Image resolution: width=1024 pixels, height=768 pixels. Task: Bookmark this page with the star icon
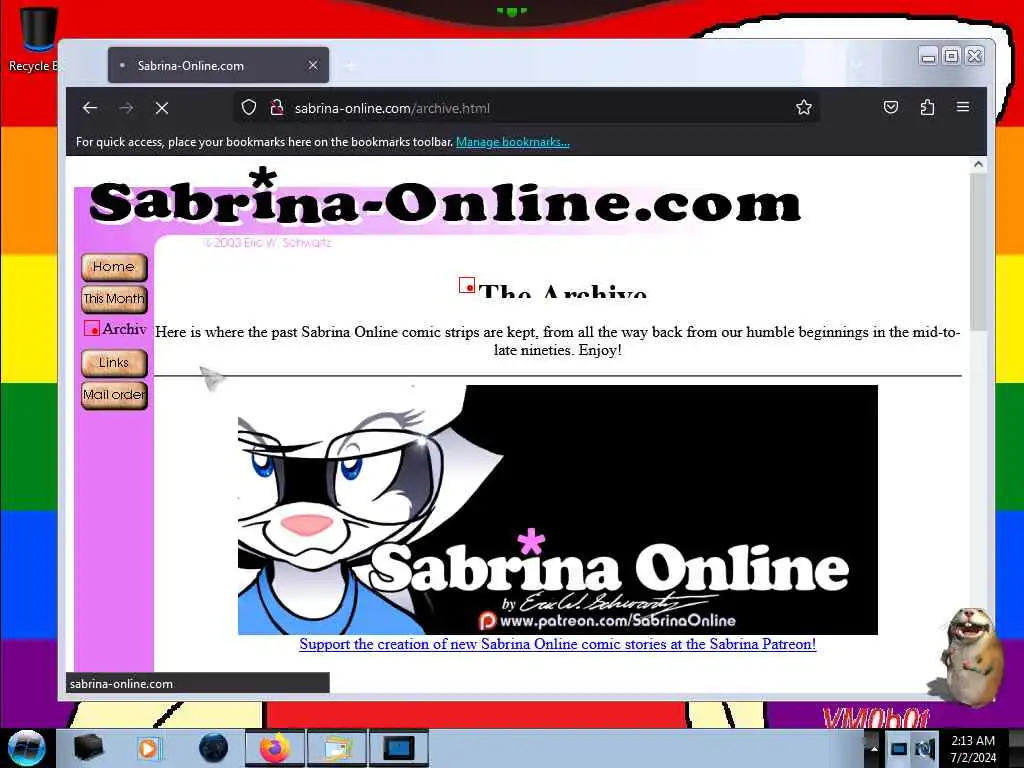[804, 107]
